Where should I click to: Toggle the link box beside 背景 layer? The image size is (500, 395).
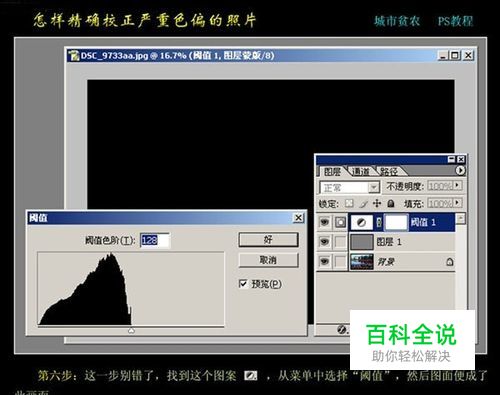pos(340,262)
